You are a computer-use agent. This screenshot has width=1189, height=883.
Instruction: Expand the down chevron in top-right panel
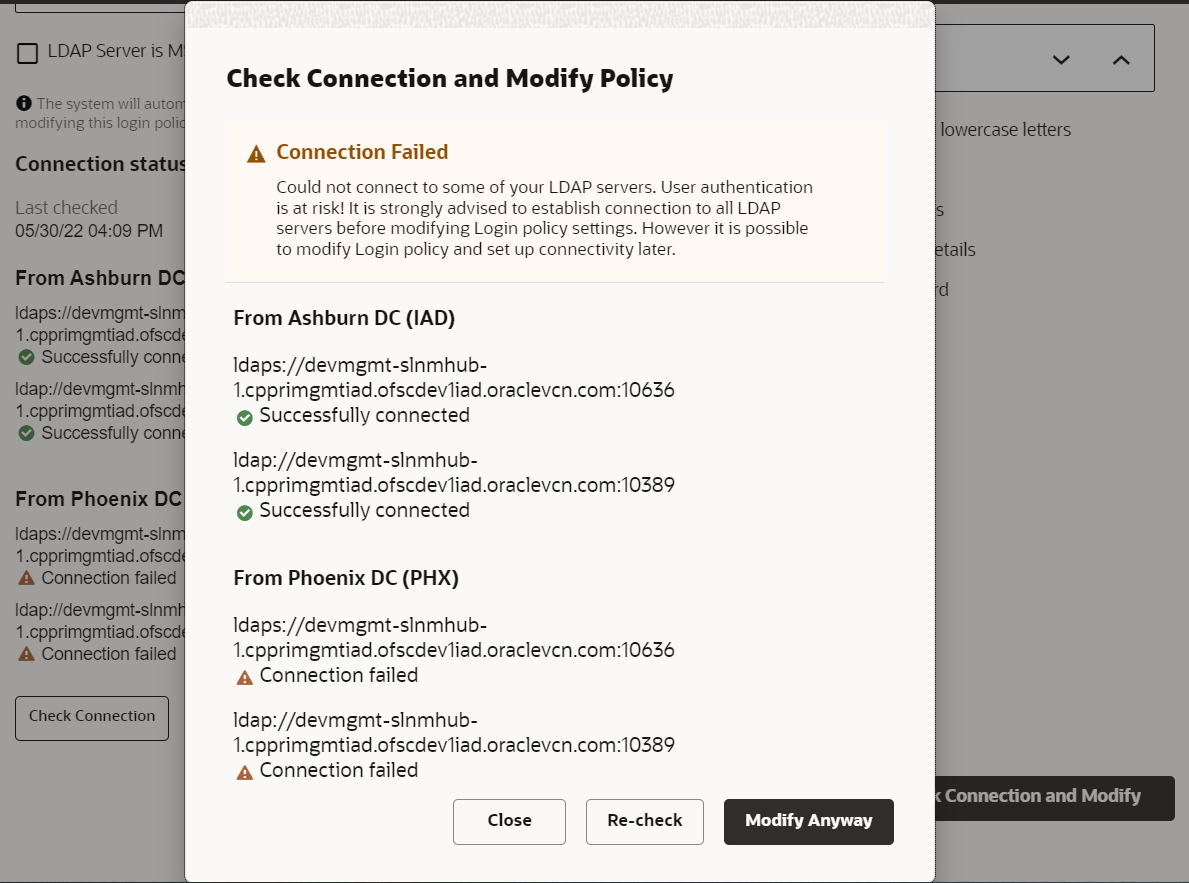coord(1061,60)
